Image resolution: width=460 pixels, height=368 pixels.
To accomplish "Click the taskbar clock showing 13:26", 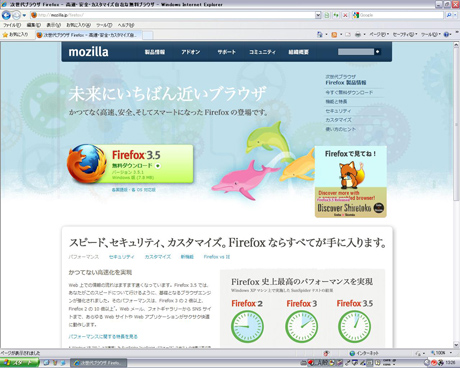I will point(450,362).
